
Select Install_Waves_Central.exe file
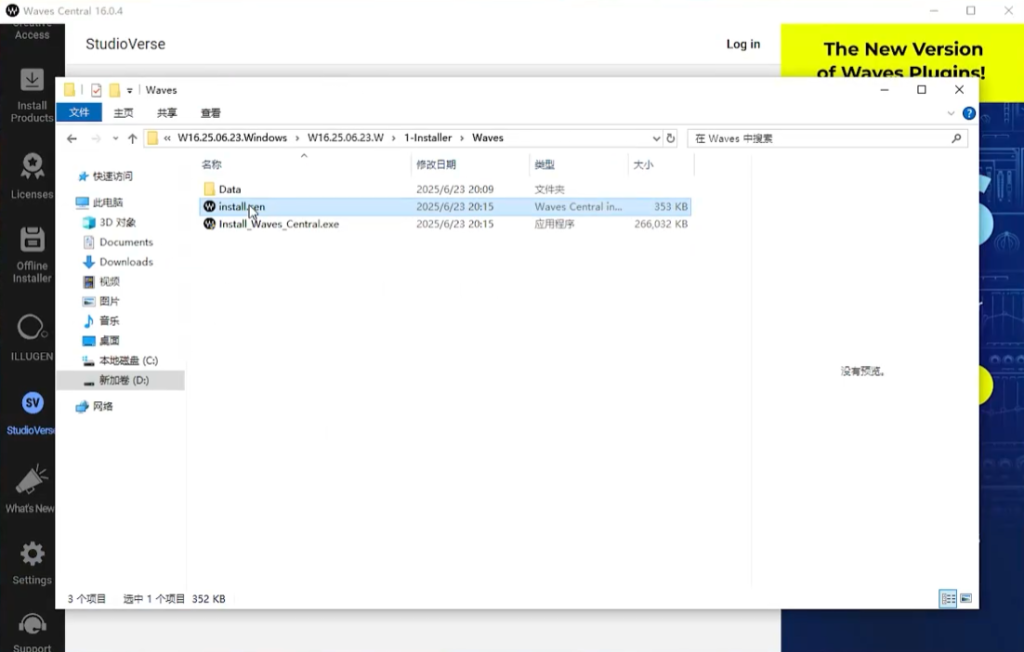(279, 224)
